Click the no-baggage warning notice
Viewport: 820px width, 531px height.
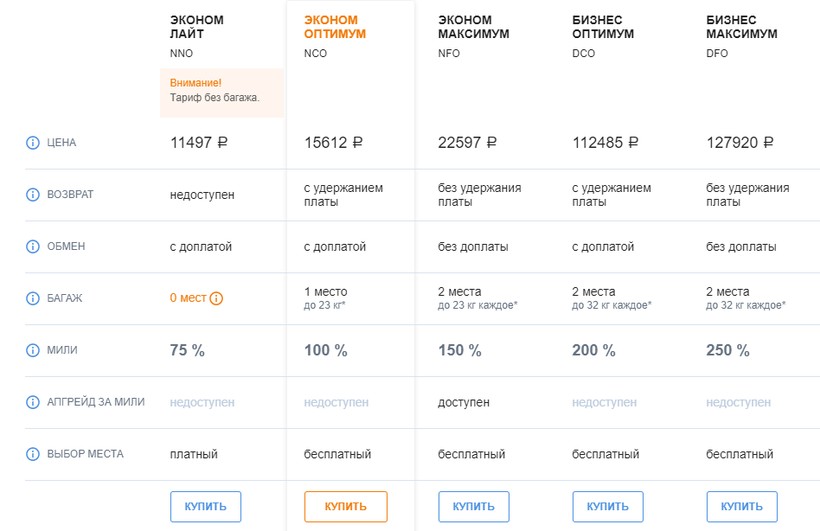(x=221, y=90)
